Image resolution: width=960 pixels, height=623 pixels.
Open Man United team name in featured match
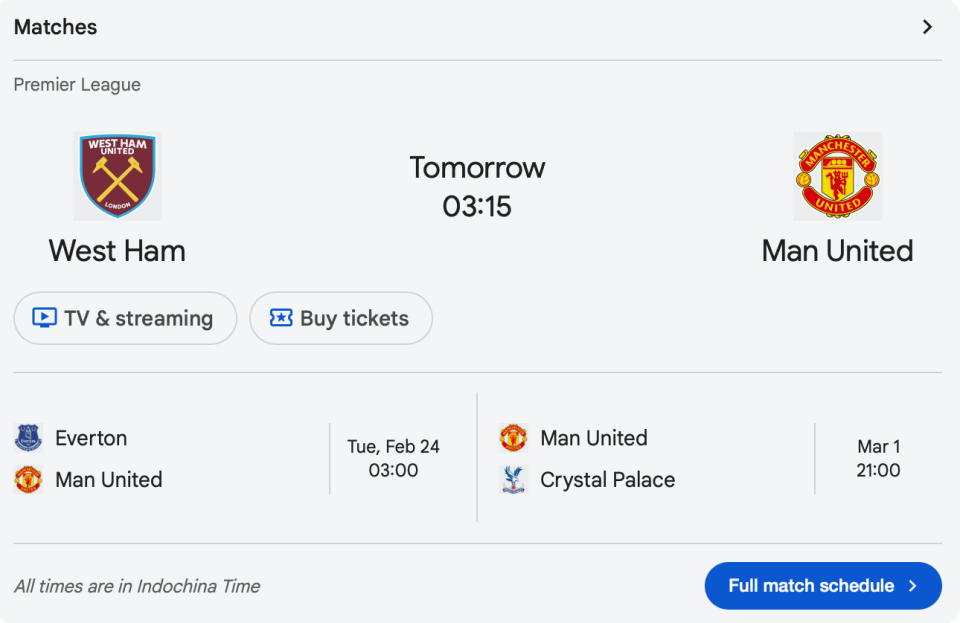click(x=837, y=250)
